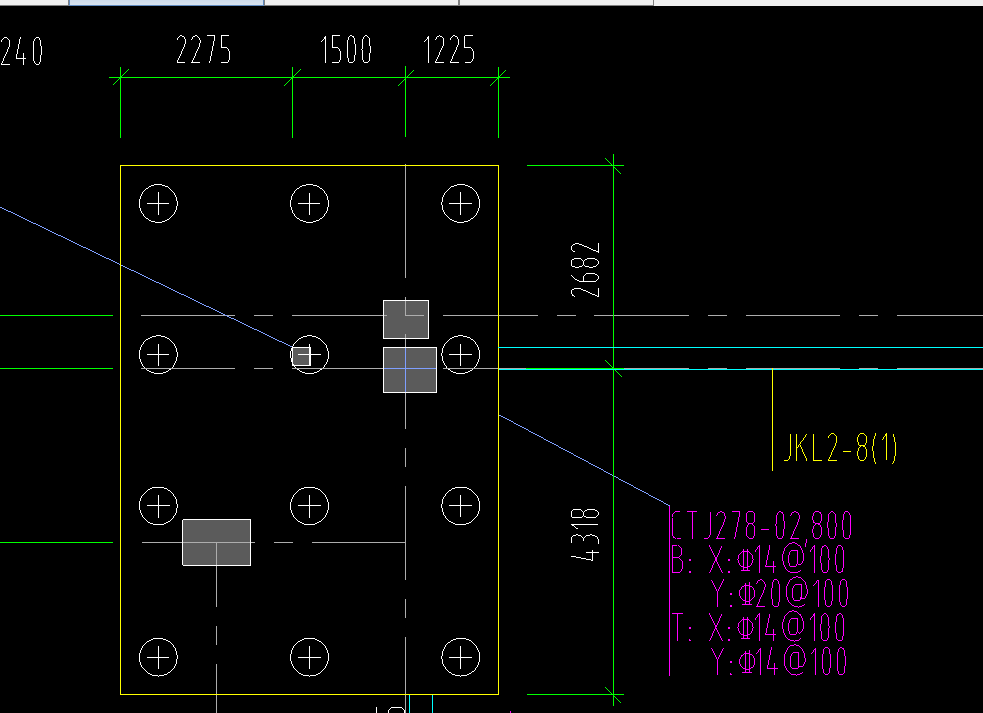983x713 pixels.
Task: Select the vertical 4318 dimension text
Action: pos(586,535)
